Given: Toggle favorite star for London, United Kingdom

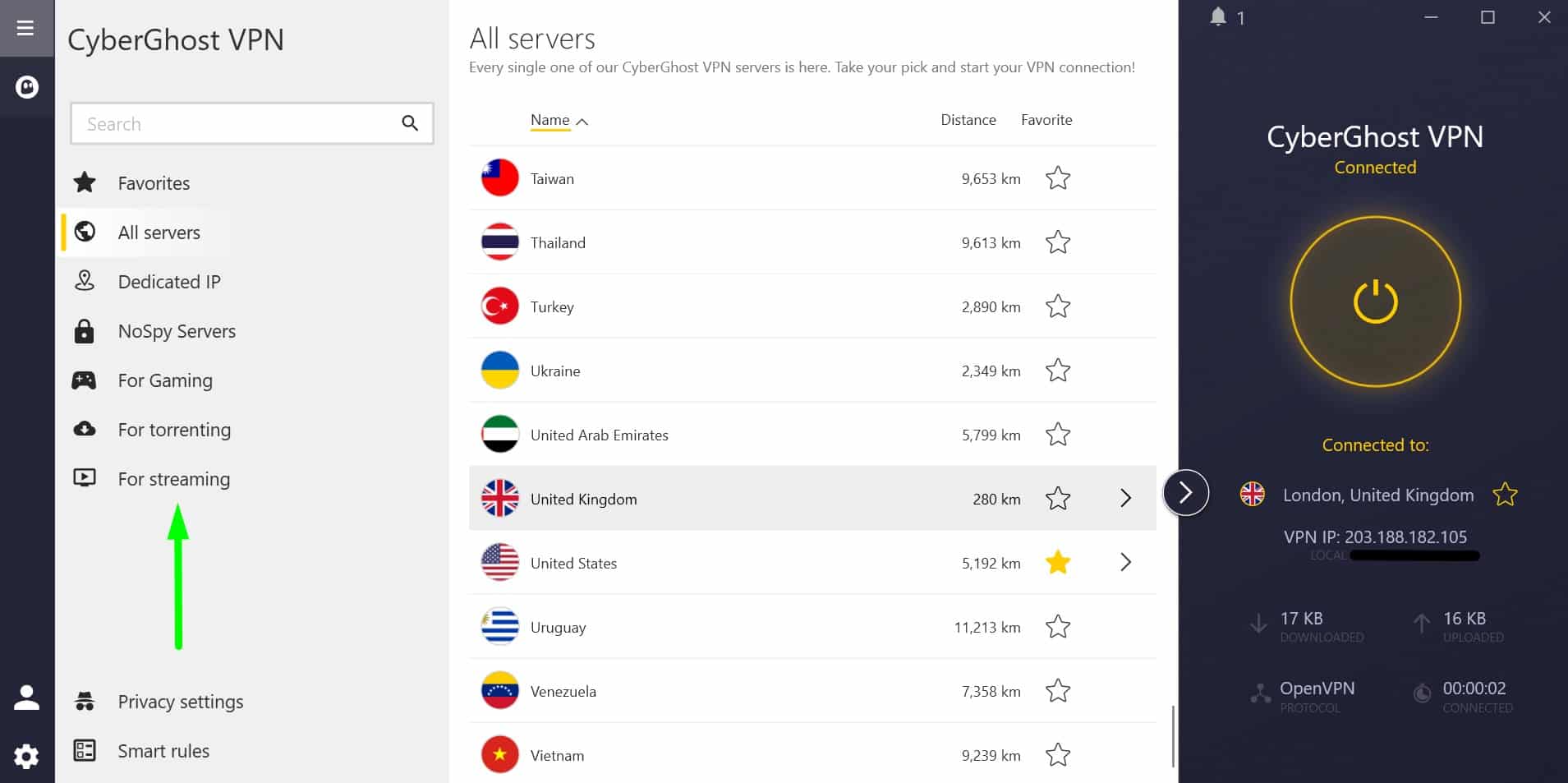Looking at the screenshot, I should (1505, 494).
